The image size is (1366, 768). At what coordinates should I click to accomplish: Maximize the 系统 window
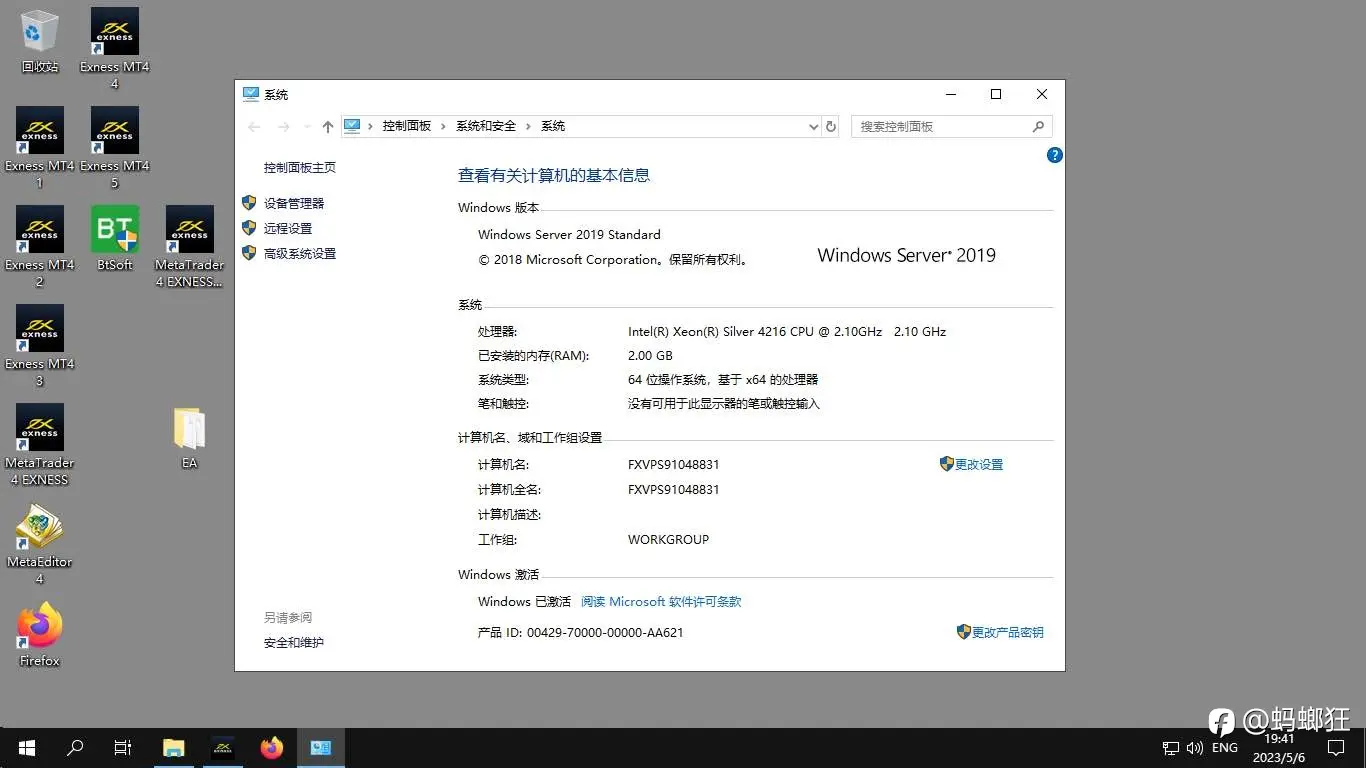pyautogui.click(x=996, y=94)
